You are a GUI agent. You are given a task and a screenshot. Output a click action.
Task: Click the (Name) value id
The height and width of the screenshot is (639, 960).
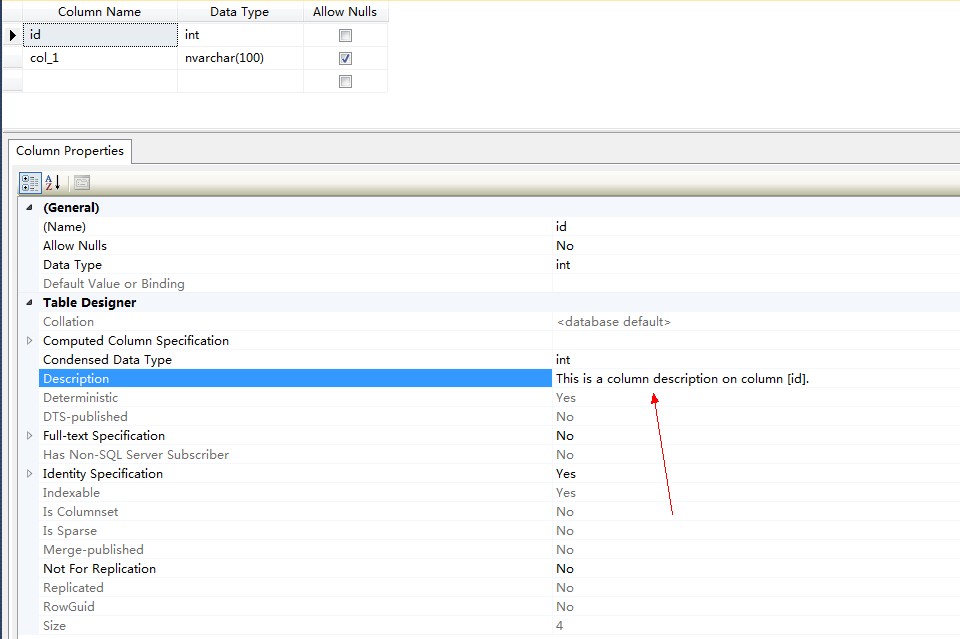[561, 226]
